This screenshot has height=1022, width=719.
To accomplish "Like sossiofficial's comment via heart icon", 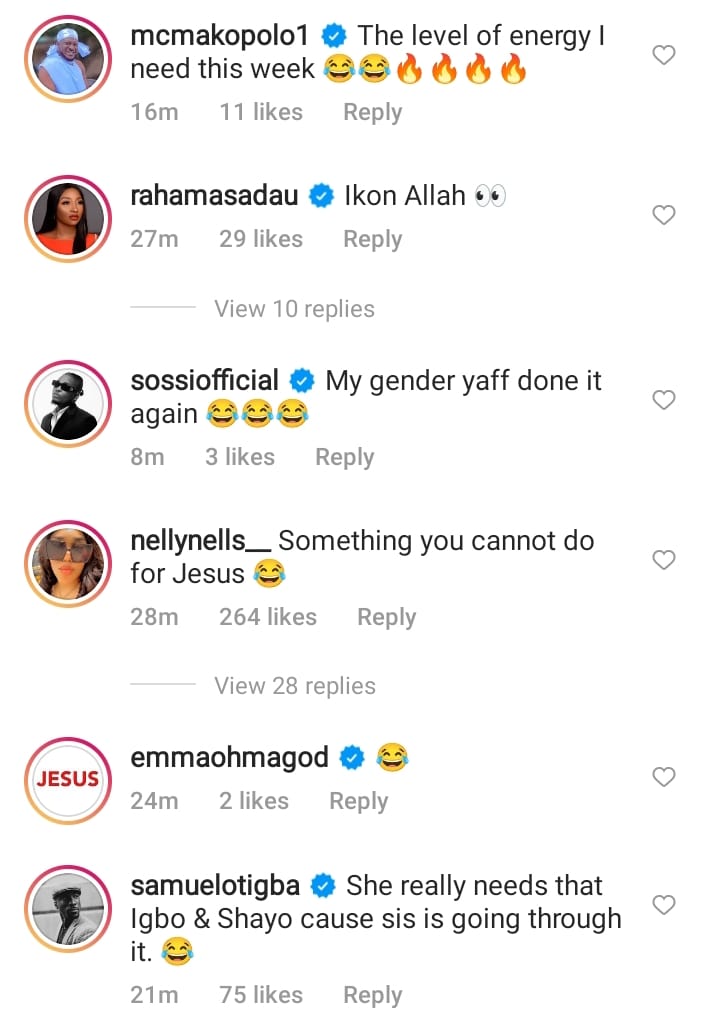I will (x=664, y=400).
